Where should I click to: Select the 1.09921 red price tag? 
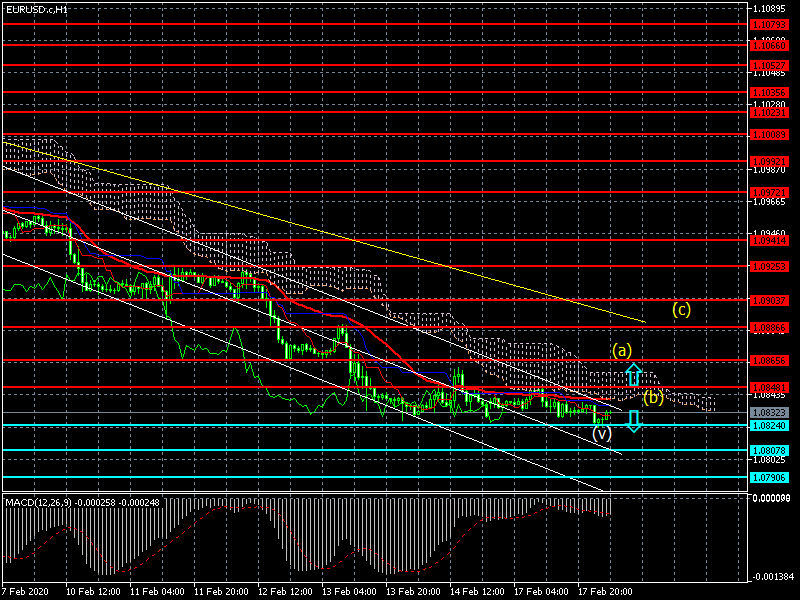pyautogui.click(x=770, y=161)
